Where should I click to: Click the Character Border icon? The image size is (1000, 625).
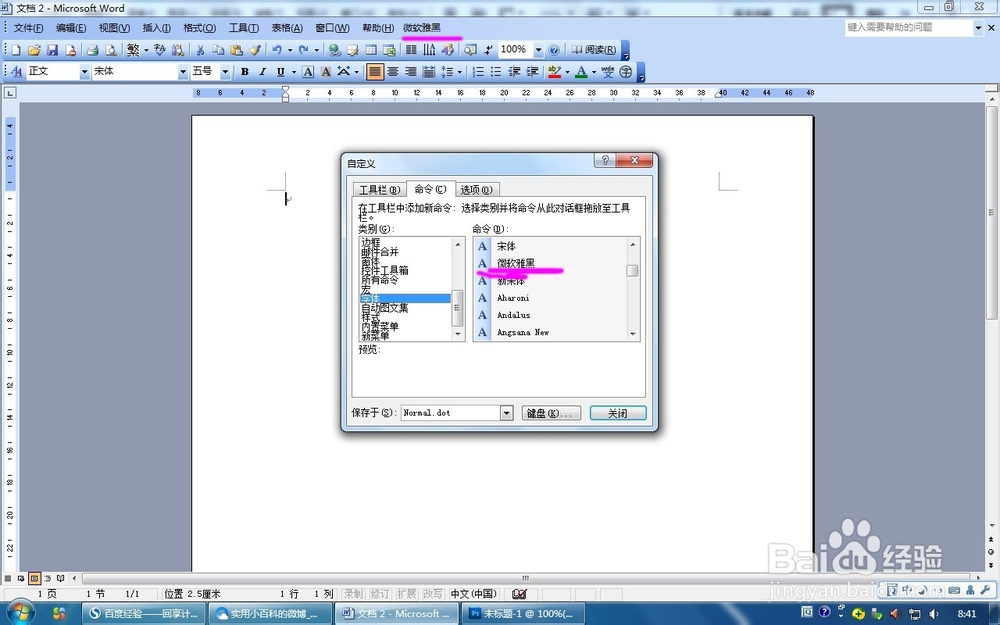308,71
